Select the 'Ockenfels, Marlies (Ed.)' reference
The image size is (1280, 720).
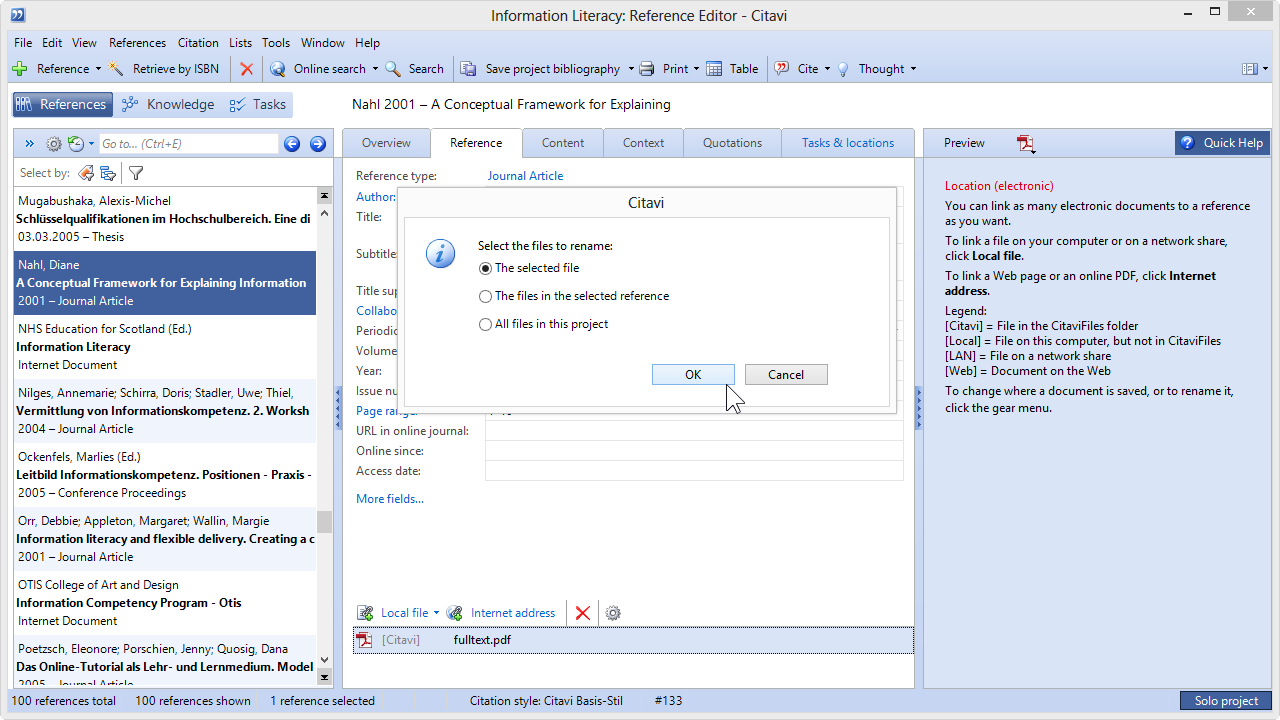click(165, 475)
